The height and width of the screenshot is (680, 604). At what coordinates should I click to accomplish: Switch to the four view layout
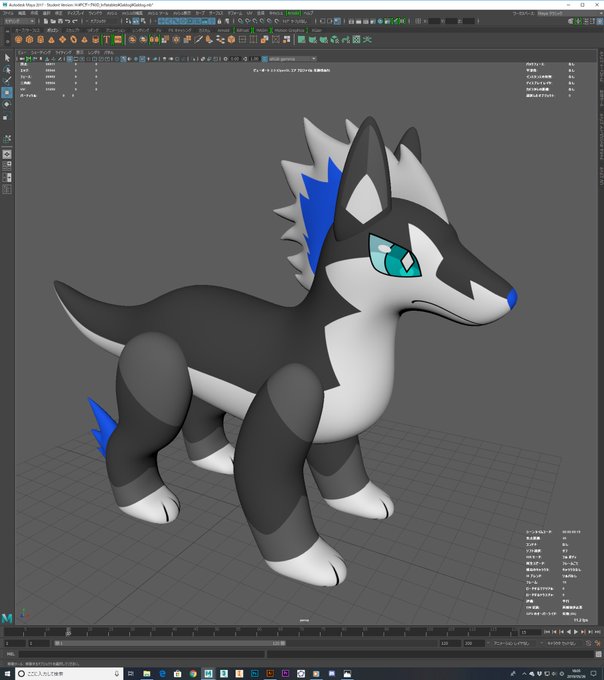[7, 166]
